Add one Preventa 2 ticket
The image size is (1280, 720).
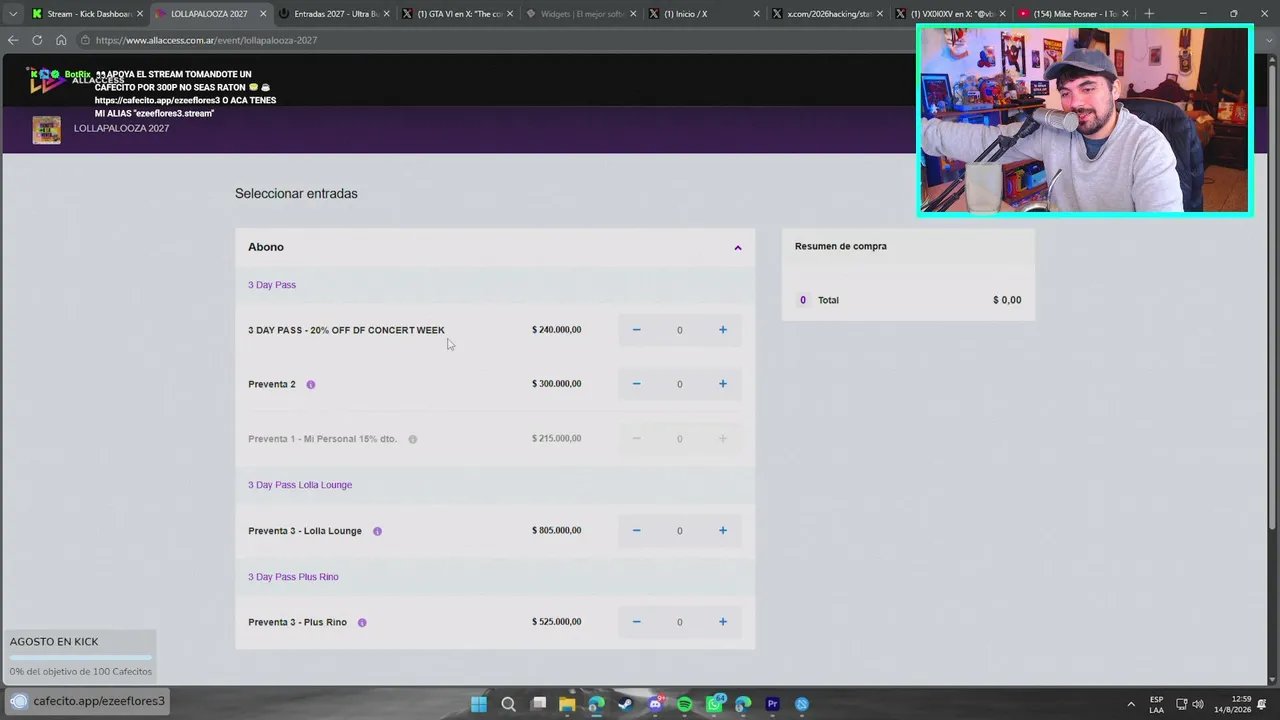(x=723, y=384)
